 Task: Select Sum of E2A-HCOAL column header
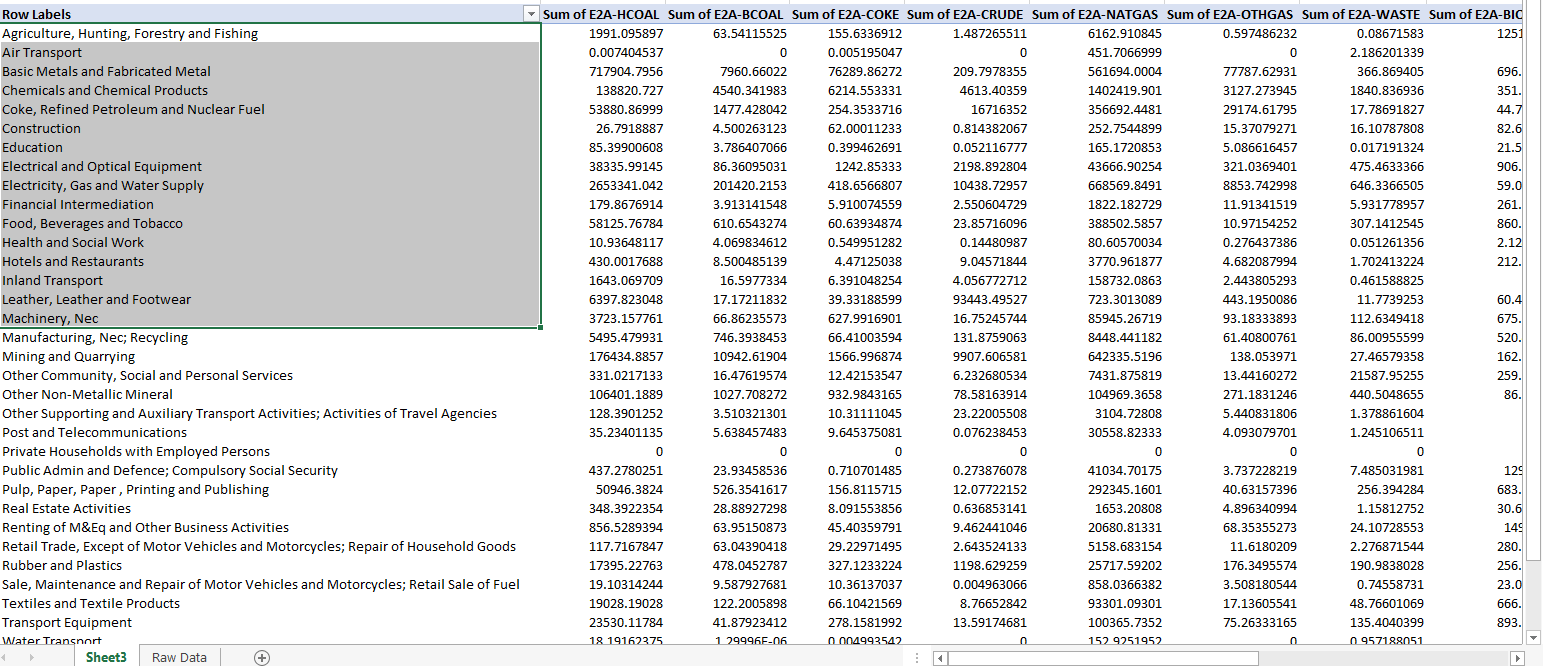point(601,15)
